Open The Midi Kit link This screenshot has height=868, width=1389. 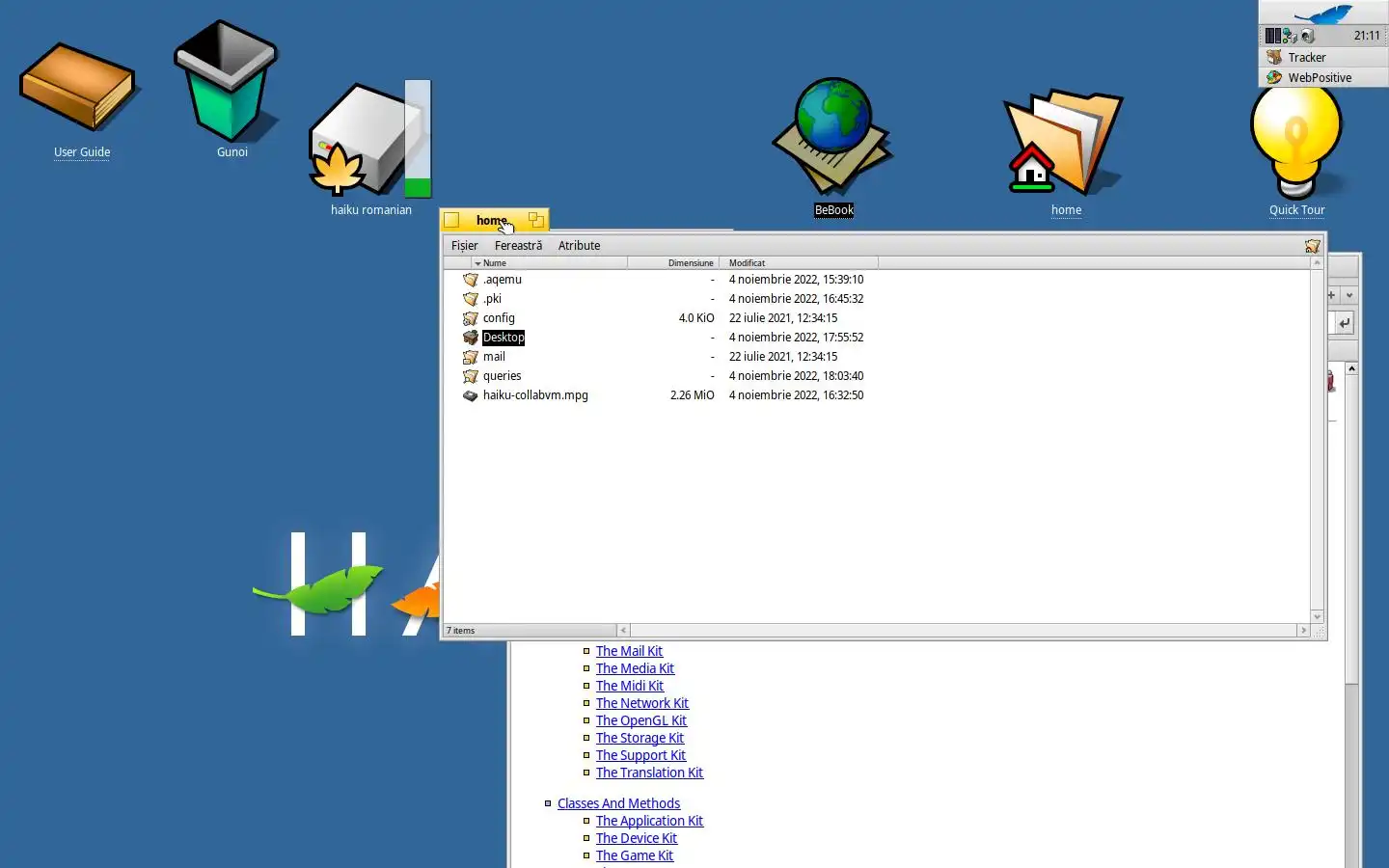tap(630, 686)
